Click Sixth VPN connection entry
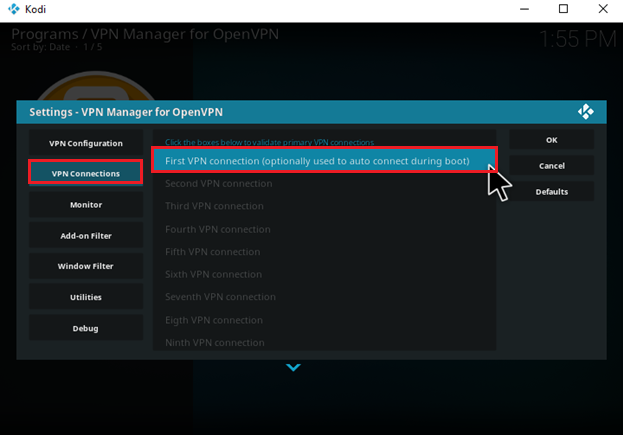 (324, 275)
